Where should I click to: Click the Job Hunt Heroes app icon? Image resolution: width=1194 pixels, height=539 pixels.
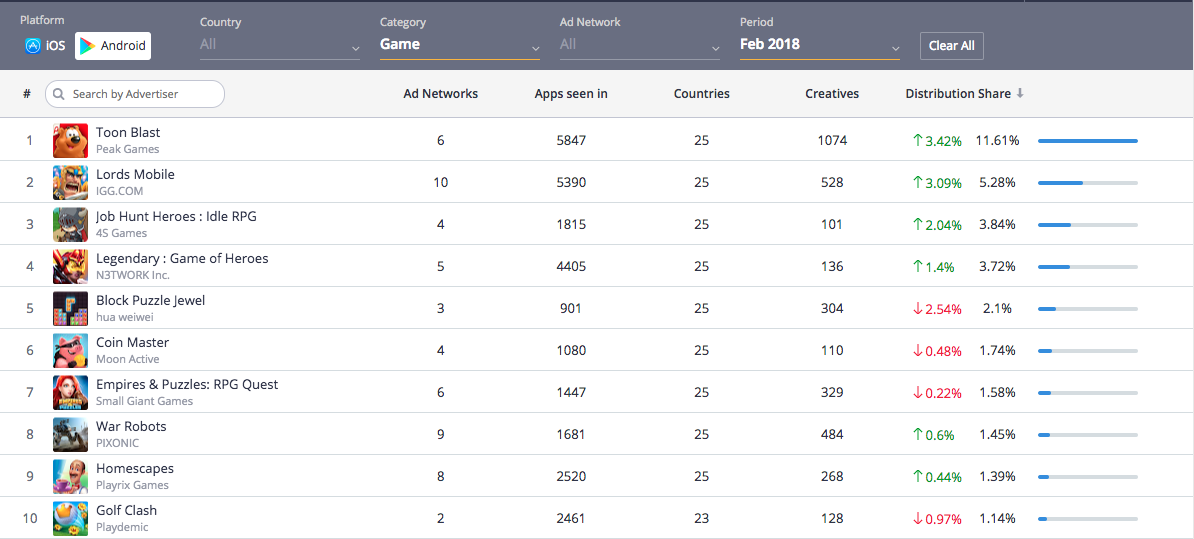70,225
